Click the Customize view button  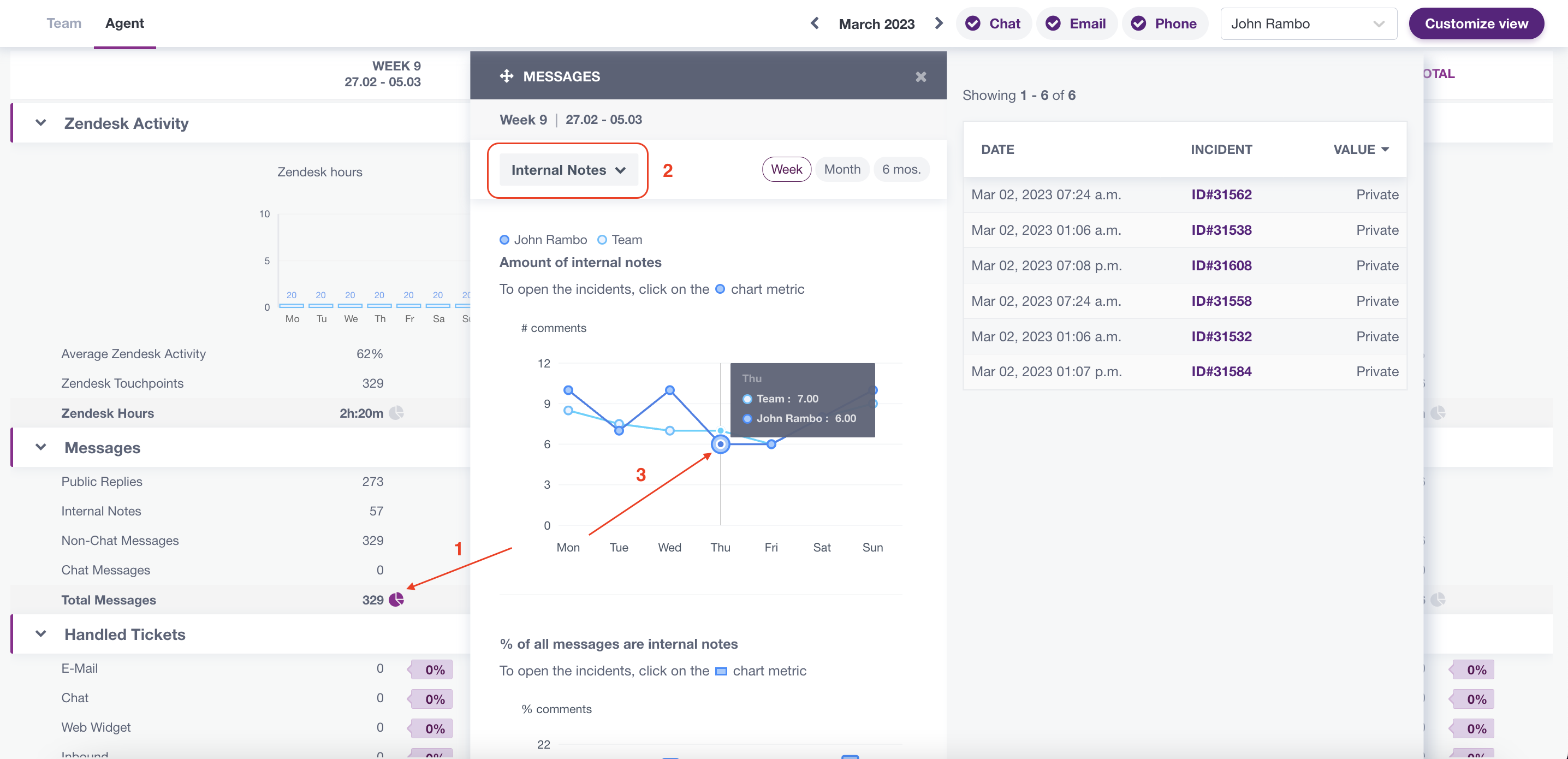pos(1476,23)
